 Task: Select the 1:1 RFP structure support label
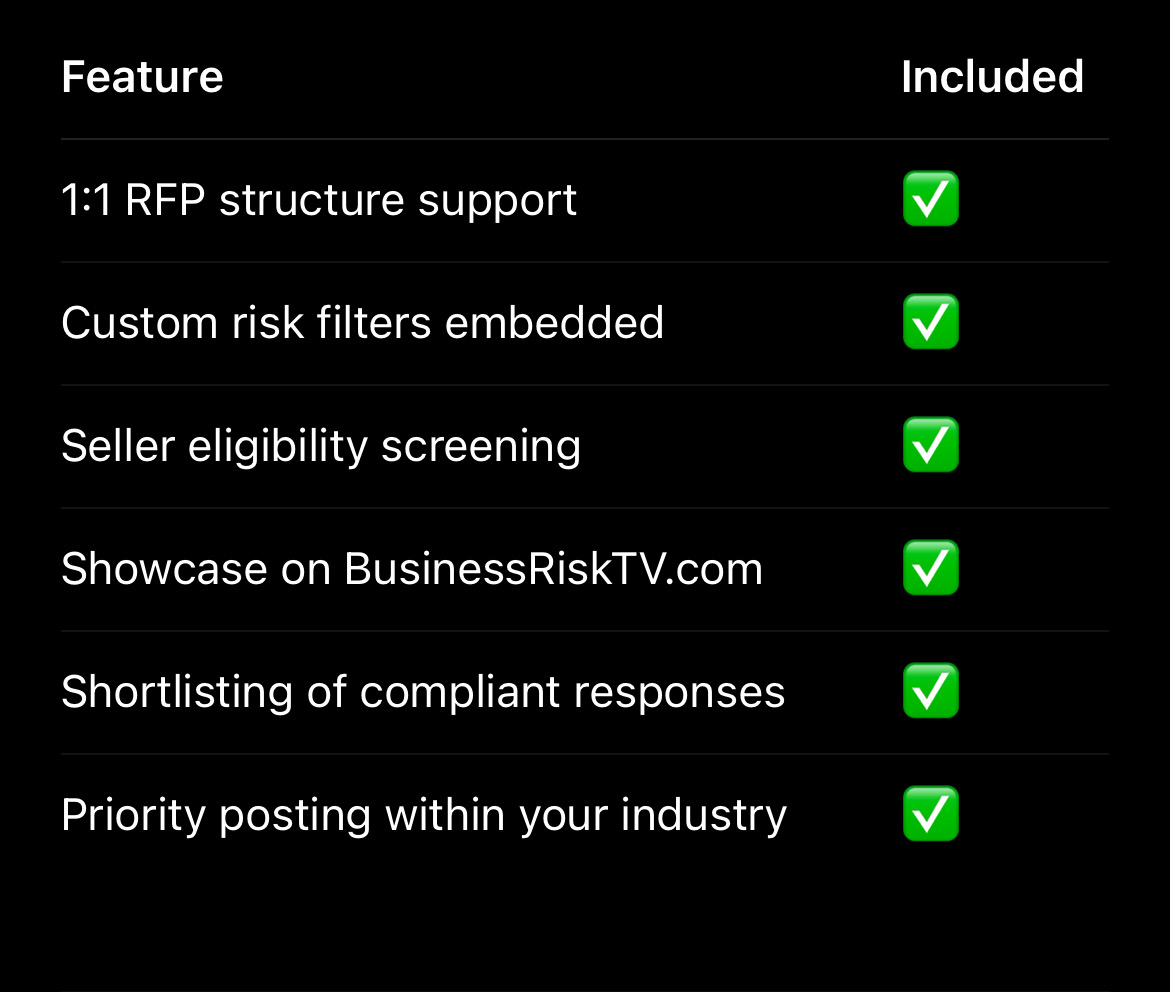pyautogui.click(x=319, y=200)
